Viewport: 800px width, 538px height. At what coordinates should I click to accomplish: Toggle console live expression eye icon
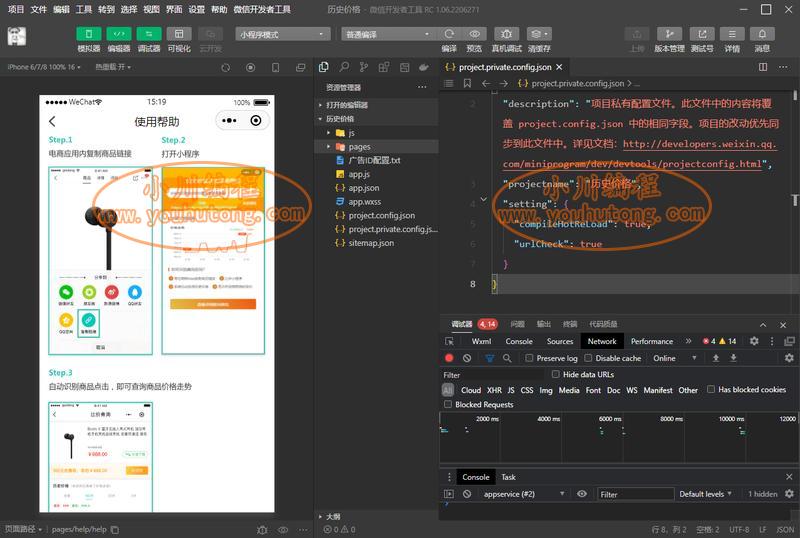point(582,494)
